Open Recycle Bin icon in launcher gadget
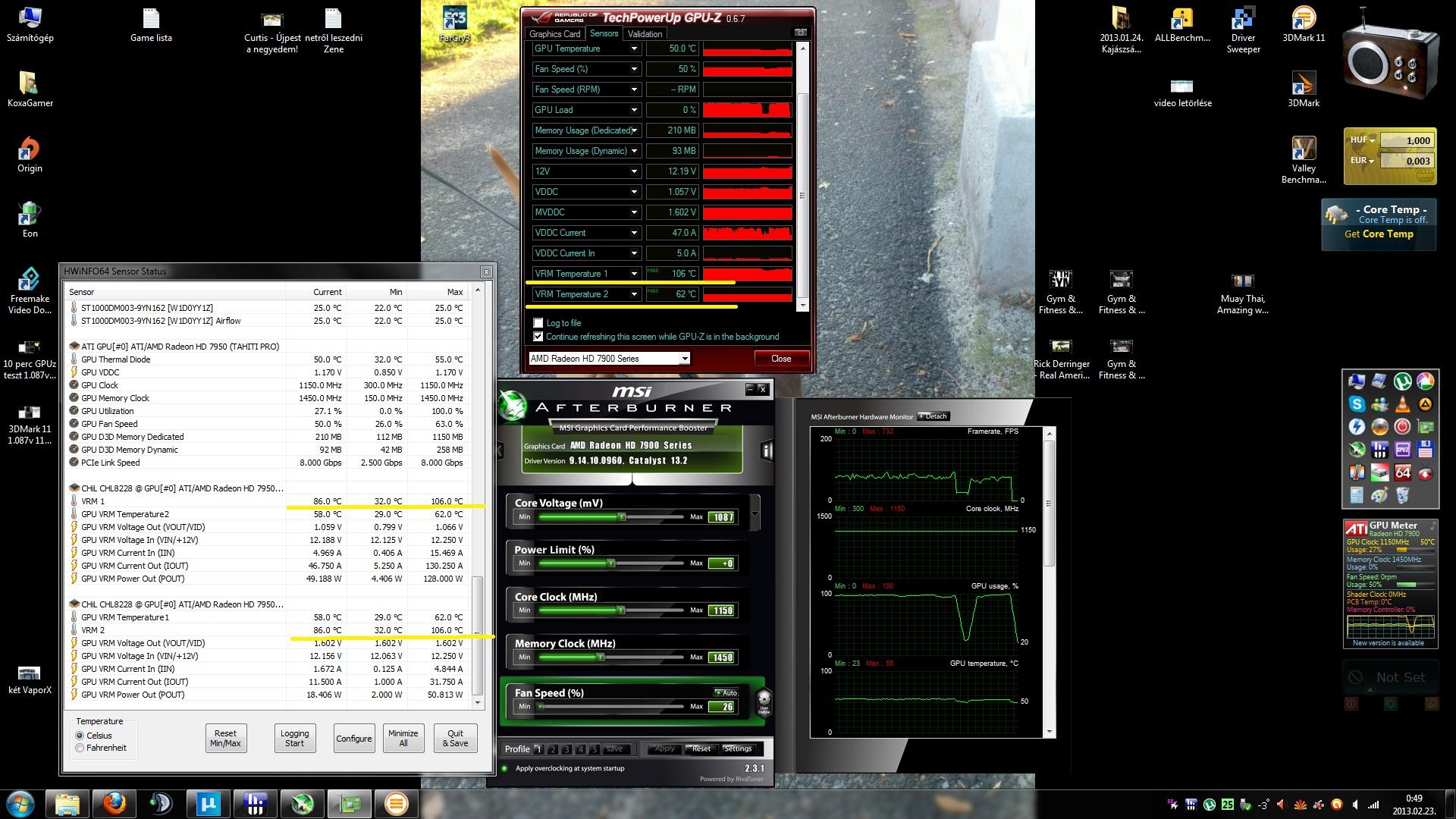Viewport: 1456px width, 819px height. pyautogui.click(x=1402, y=495)
